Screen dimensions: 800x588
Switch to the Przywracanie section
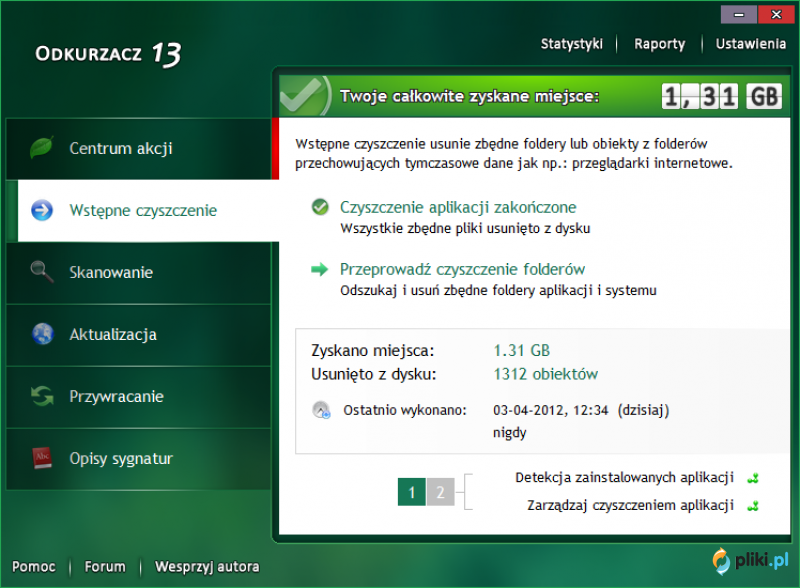pos(139,397)
